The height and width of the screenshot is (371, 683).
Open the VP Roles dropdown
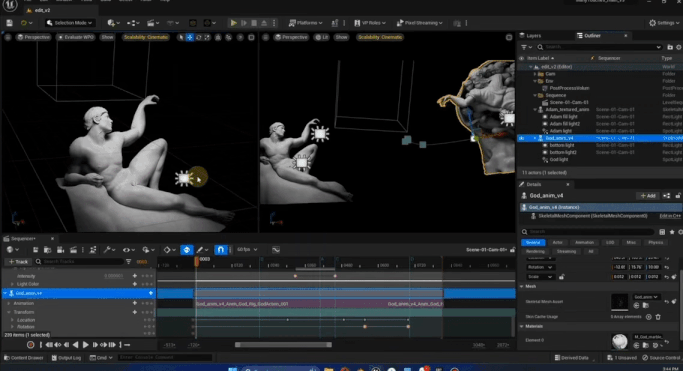[x=370, y=23]
